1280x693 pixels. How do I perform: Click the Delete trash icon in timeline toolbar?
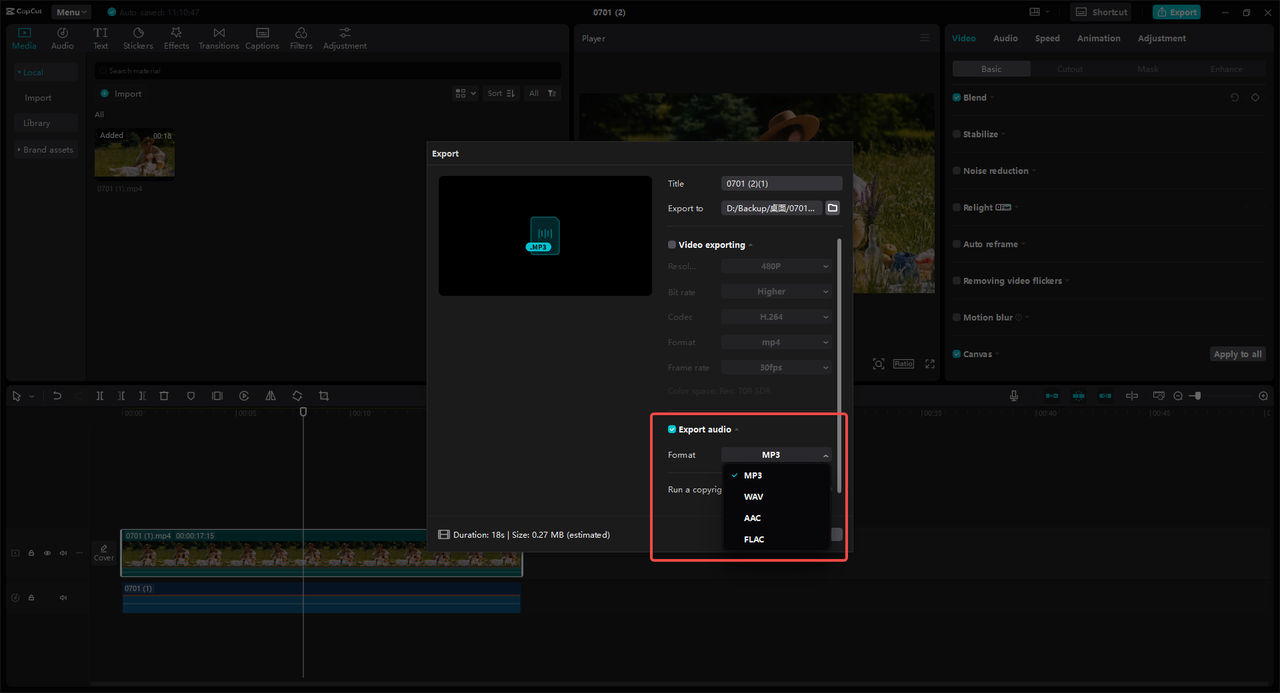point(164,396)
